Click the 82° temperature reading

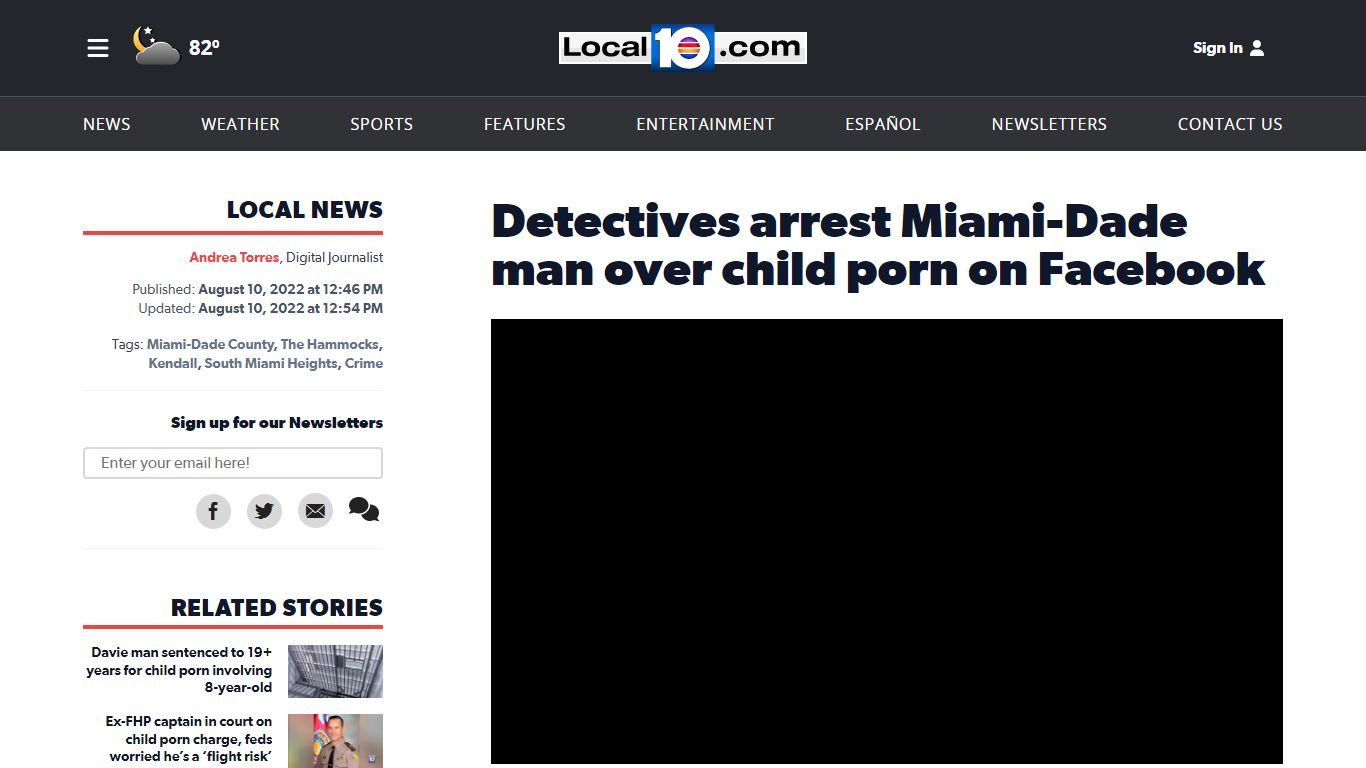(x=204, y=48)
